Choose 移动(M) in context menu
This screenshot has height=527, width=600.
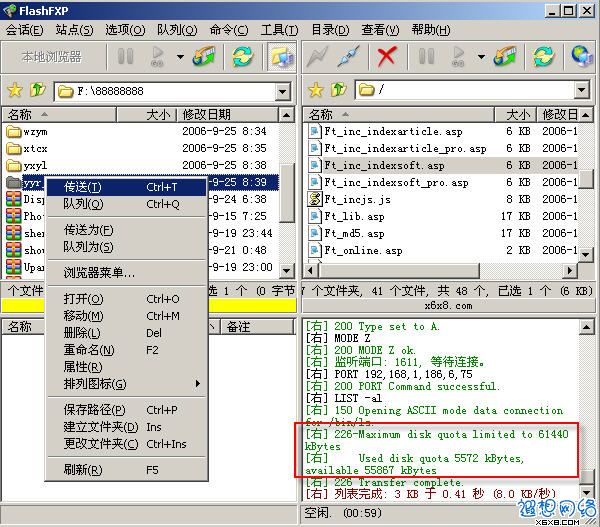[127, 316]
